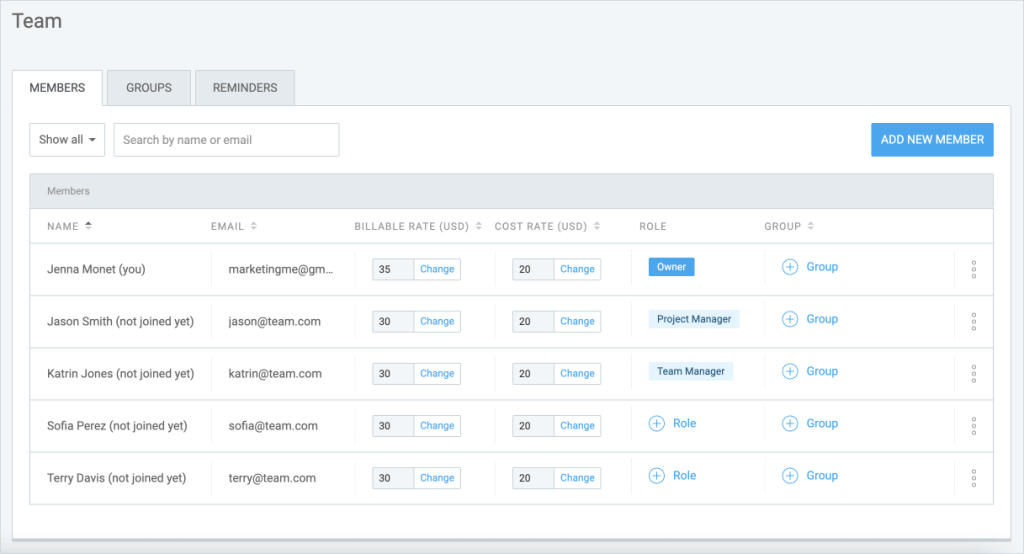Click the Members table heading

(x=68, y=191)
